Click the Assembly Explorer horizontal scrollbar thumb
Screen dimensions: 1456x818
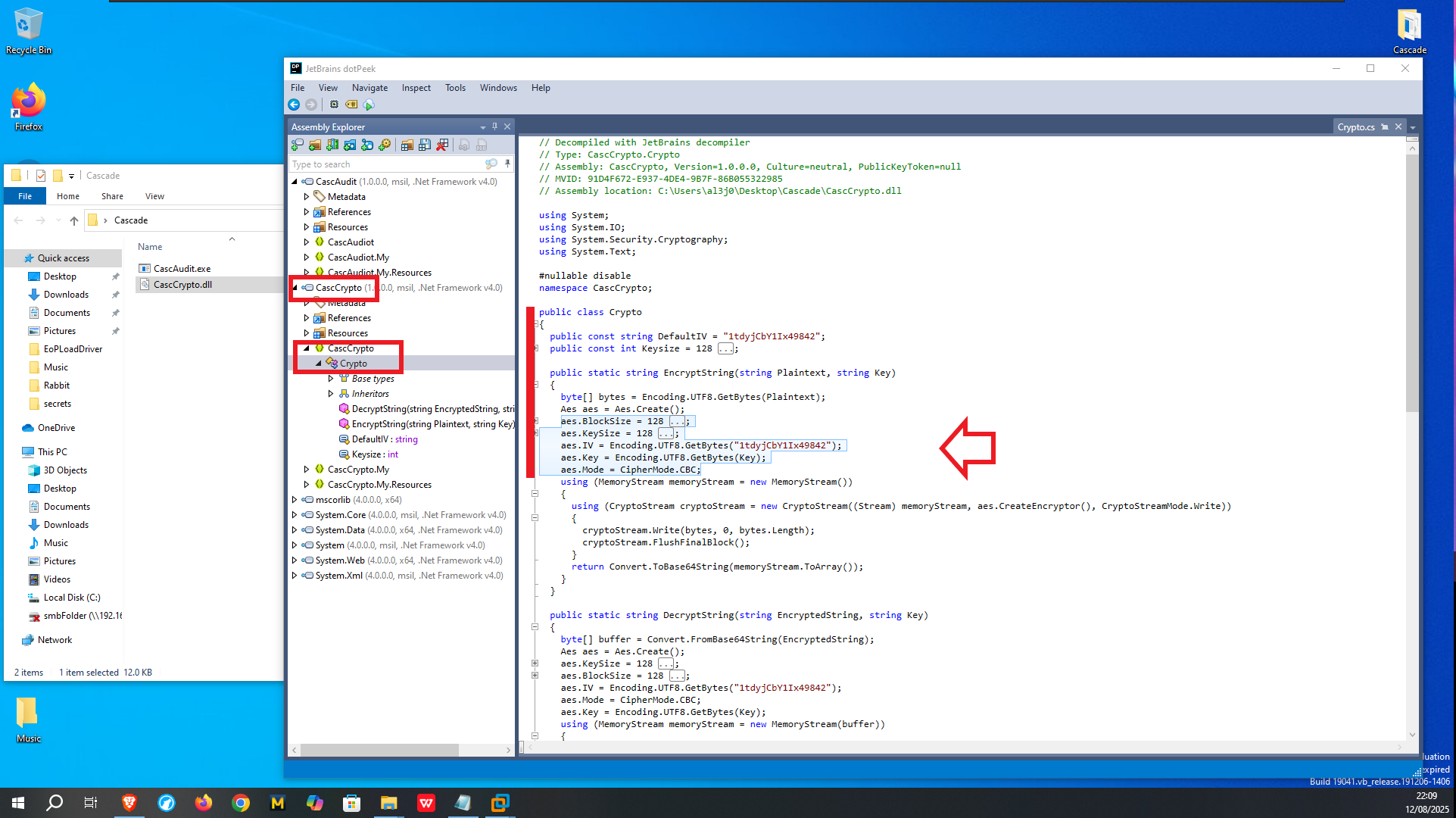click(379, 750)
